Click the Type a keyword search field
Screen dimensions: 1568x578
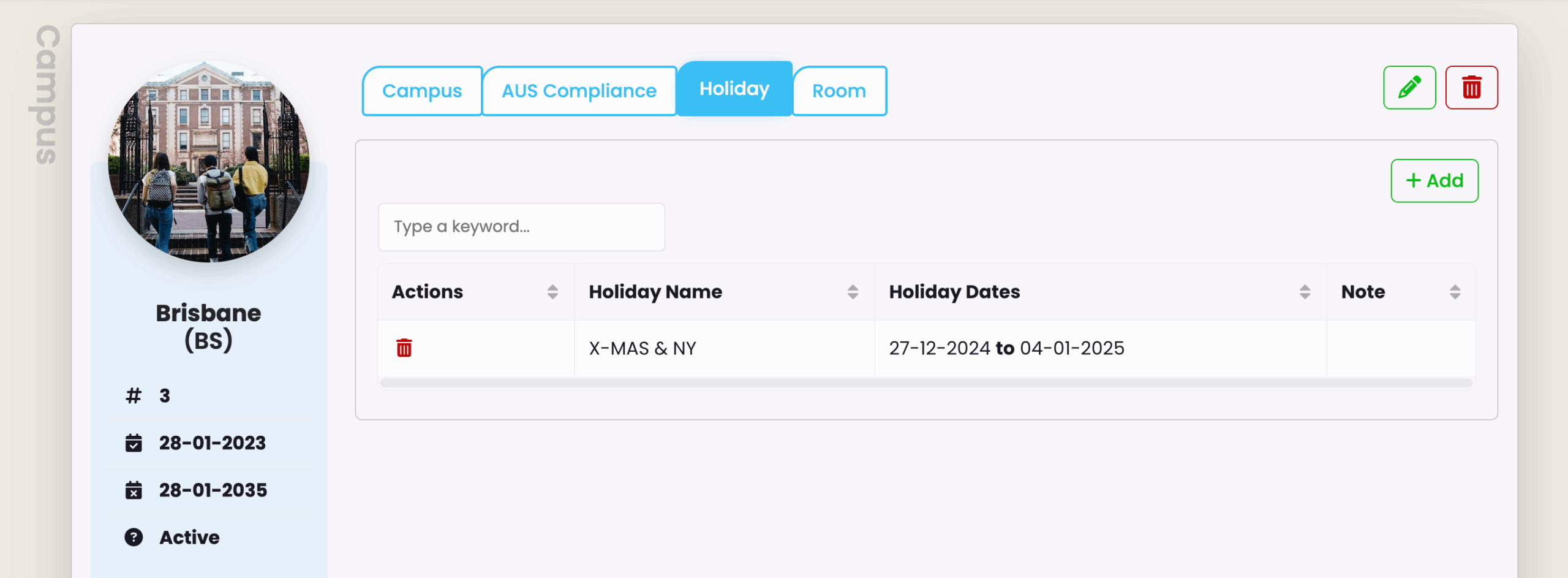coord(521,227)
